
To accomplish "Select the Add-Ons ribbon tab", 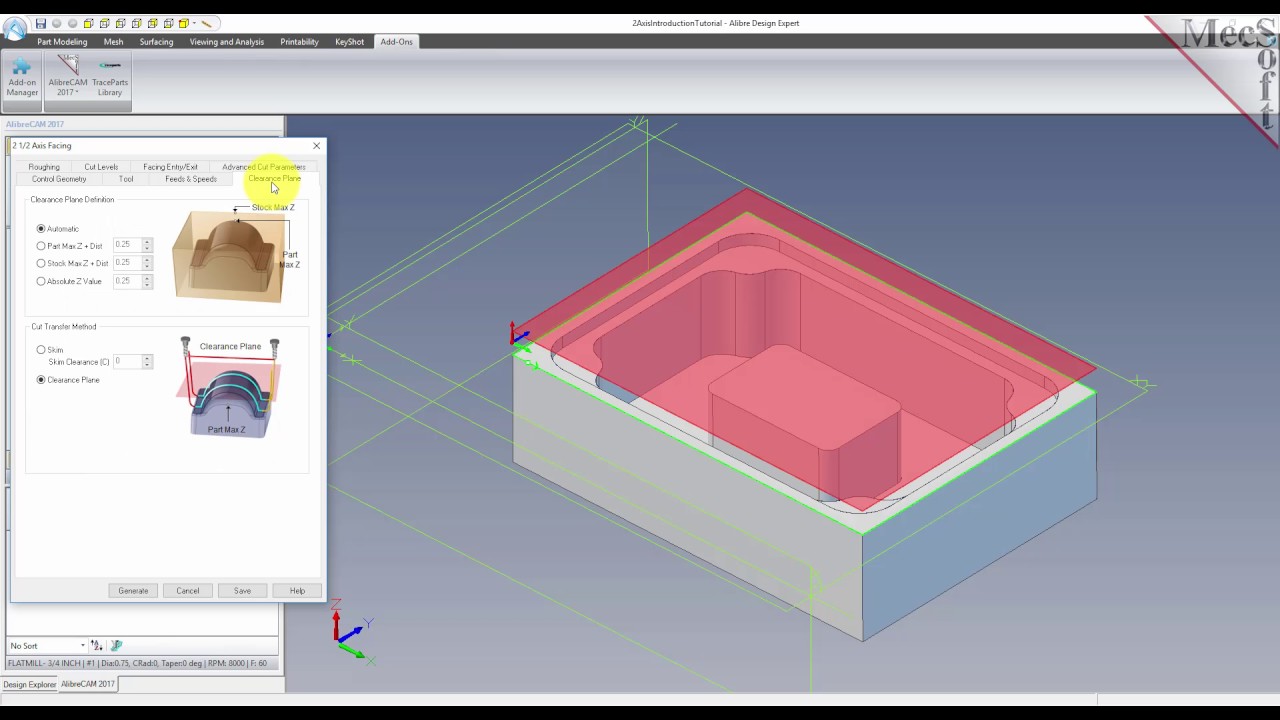I will (396, 42).
